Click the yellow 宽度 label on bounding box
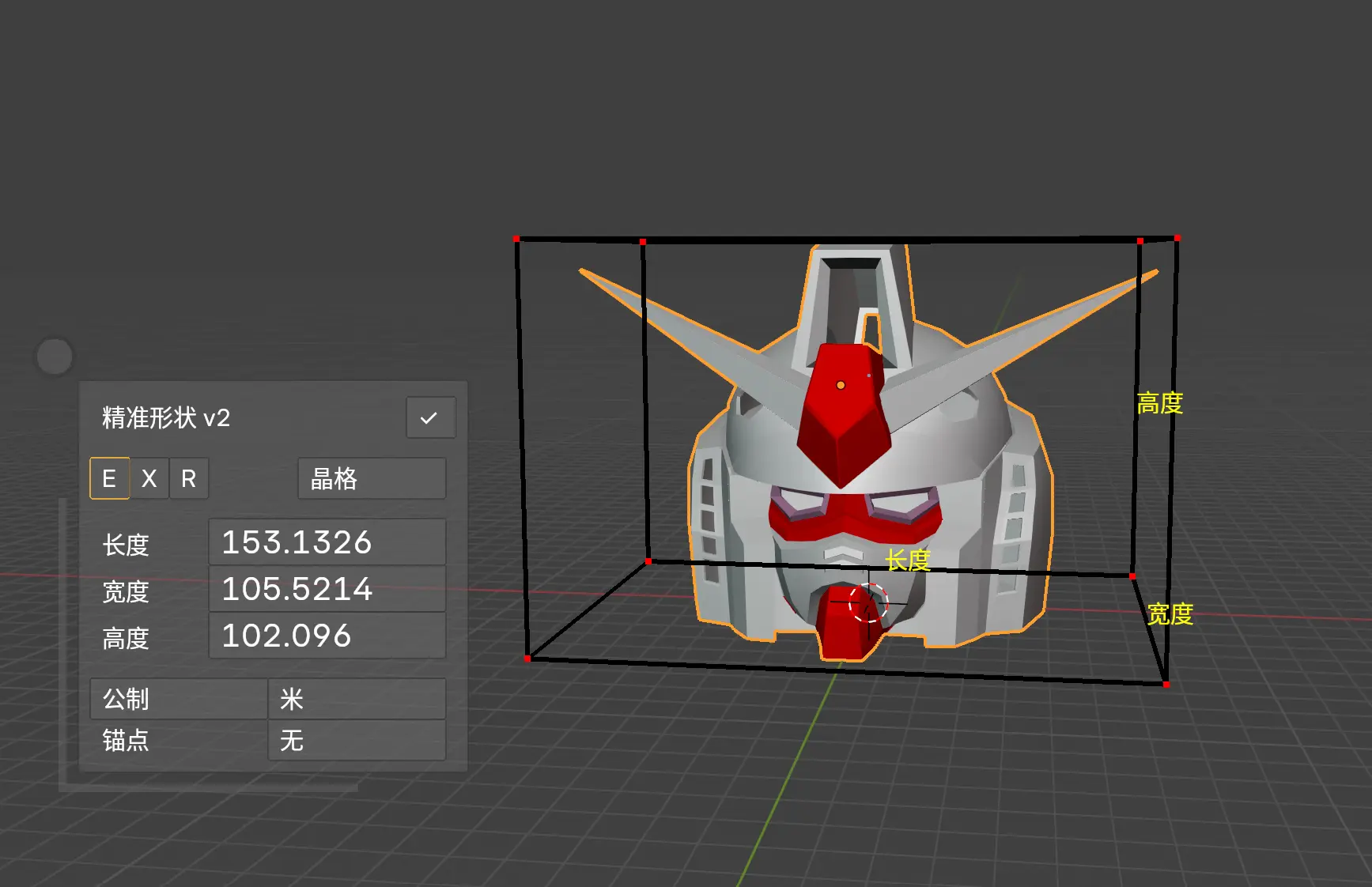This screenshot has height=887, width=1372. coord(1170,613)
